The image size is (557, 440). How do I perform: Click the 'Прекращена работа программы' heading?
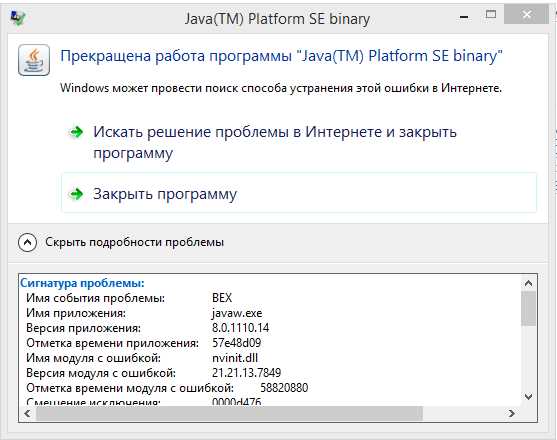(x=281, y=56)
